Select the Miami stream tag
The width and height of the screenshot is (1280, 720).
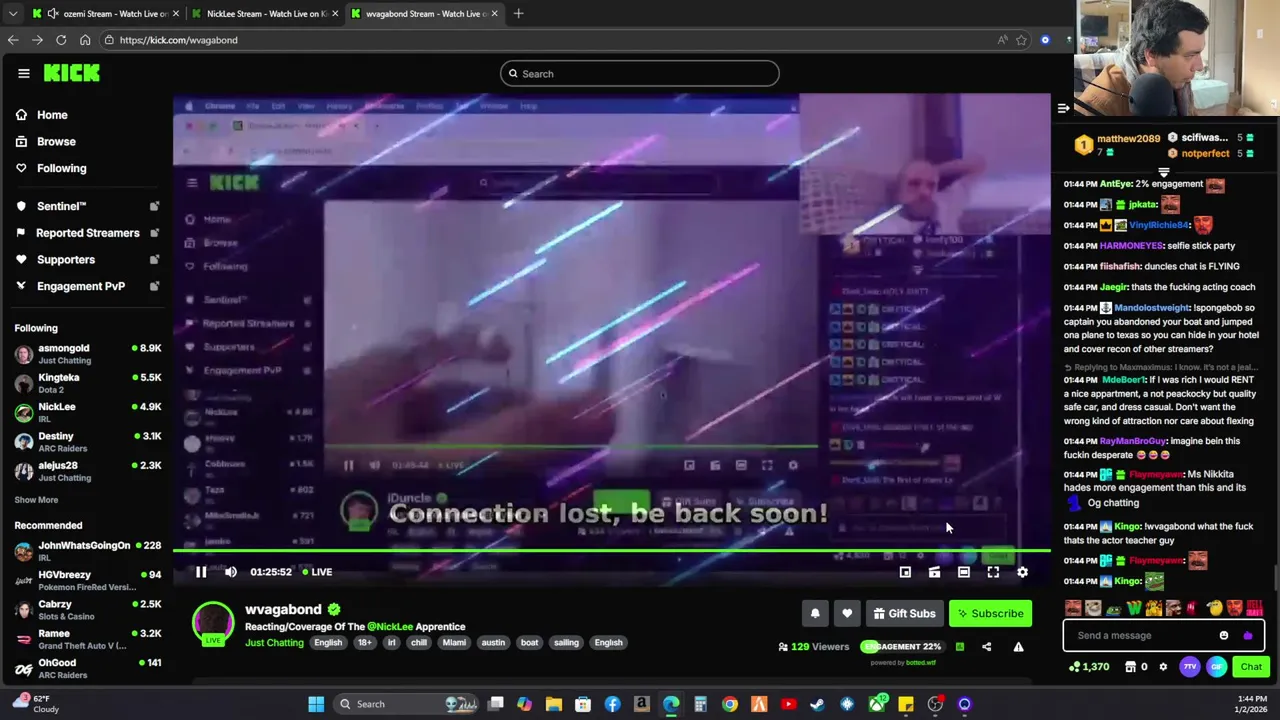[x=454, y=643]
